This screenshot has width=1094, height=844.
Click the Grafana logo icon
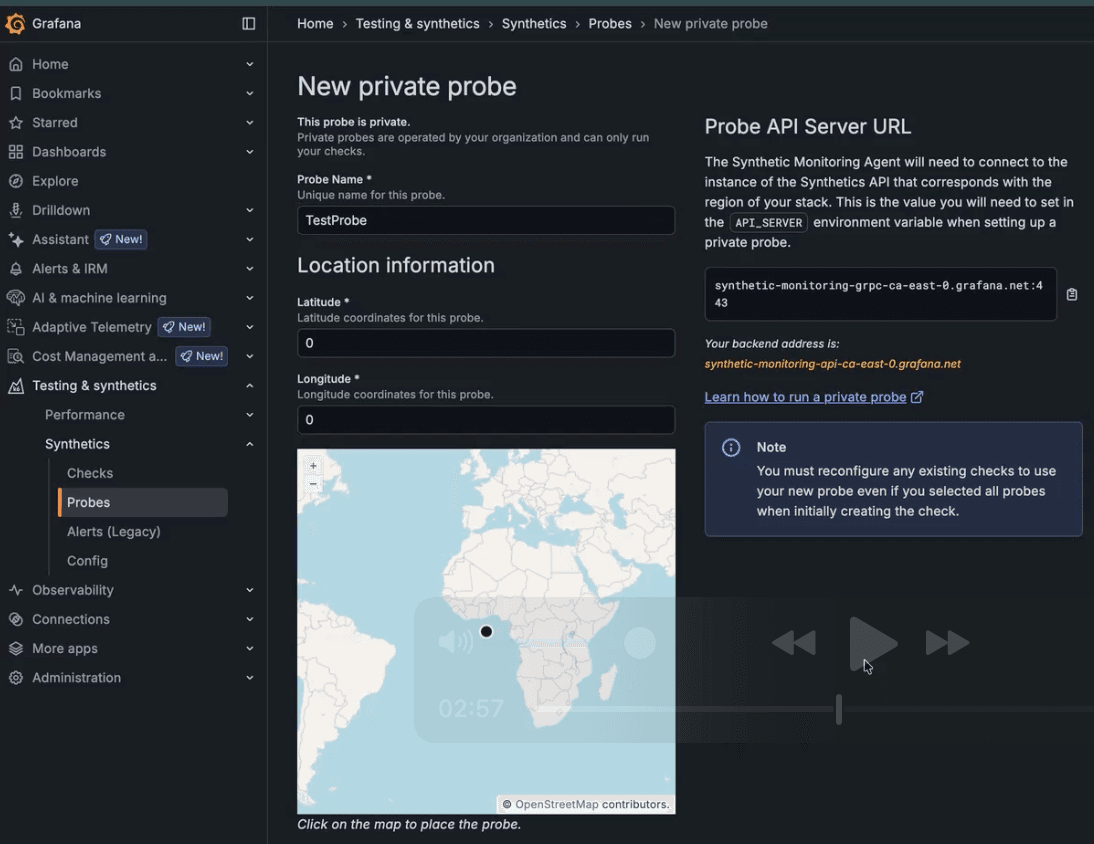(x=16, y=22)
